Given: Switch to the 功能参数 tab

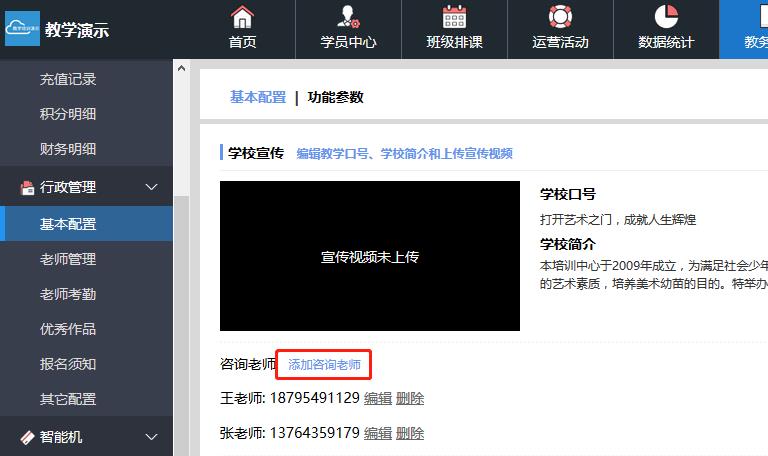Looking at the screenshot, I should (336, 97).
